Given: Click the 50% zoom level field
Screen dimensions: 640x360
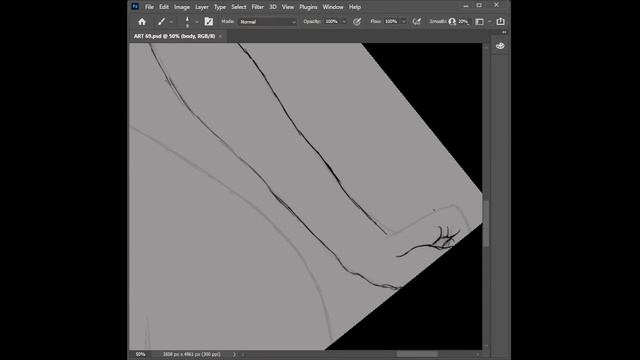Looking at the screenshot, I should [140, 354].
